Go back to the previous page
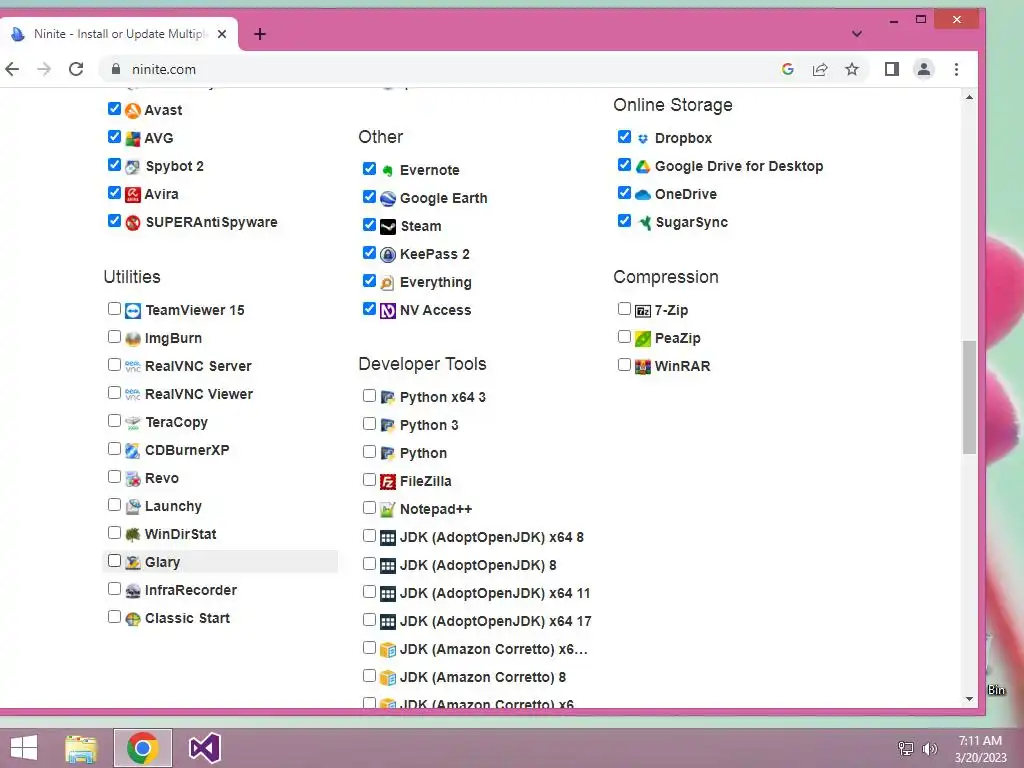1024x768 pixels. [12, 69]
